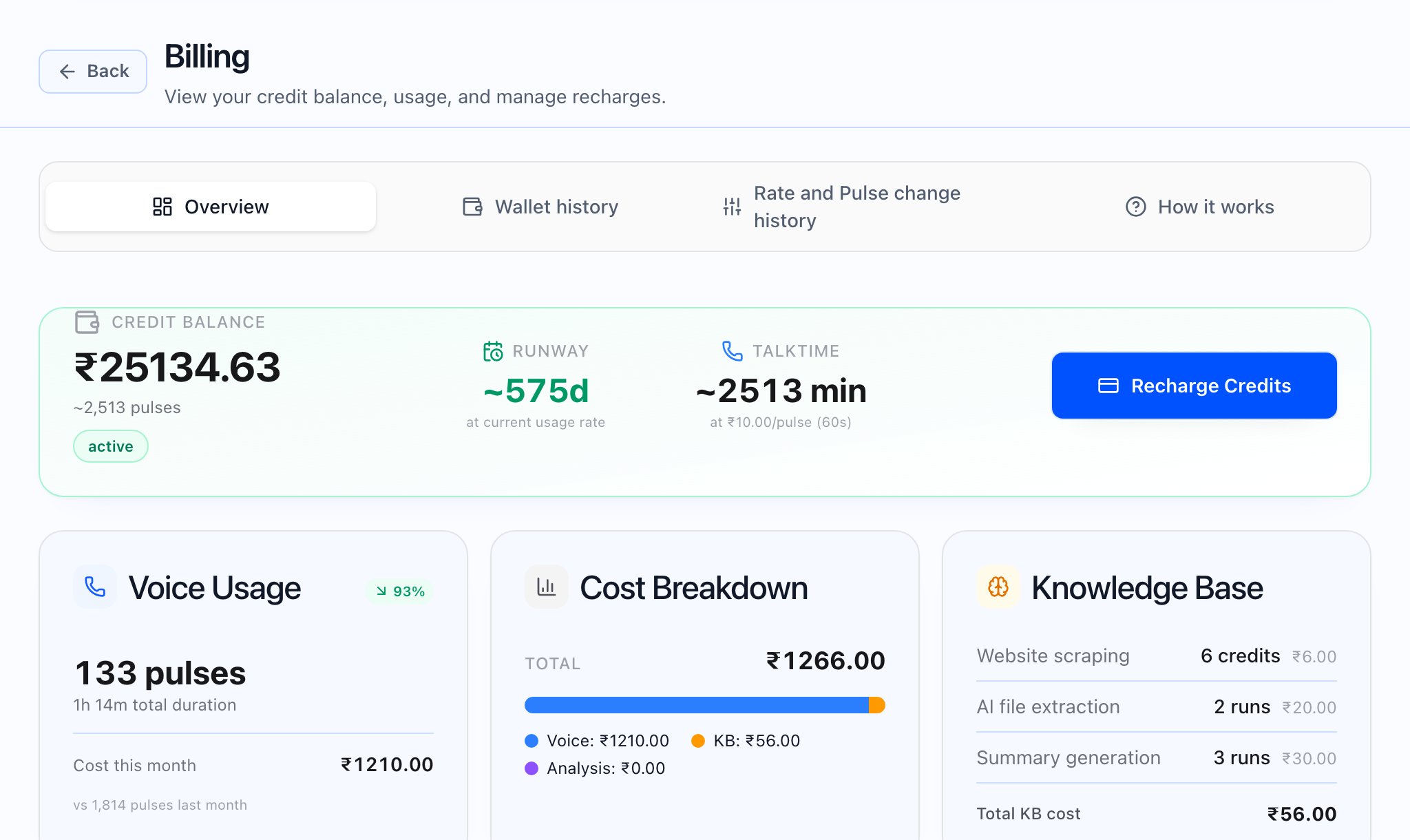Image resolution: width=1410 pixels, height=840 pixels.
Task: Click the orange KB segment of cost bar
Action: pyautogui.click(x=877, y=705)
